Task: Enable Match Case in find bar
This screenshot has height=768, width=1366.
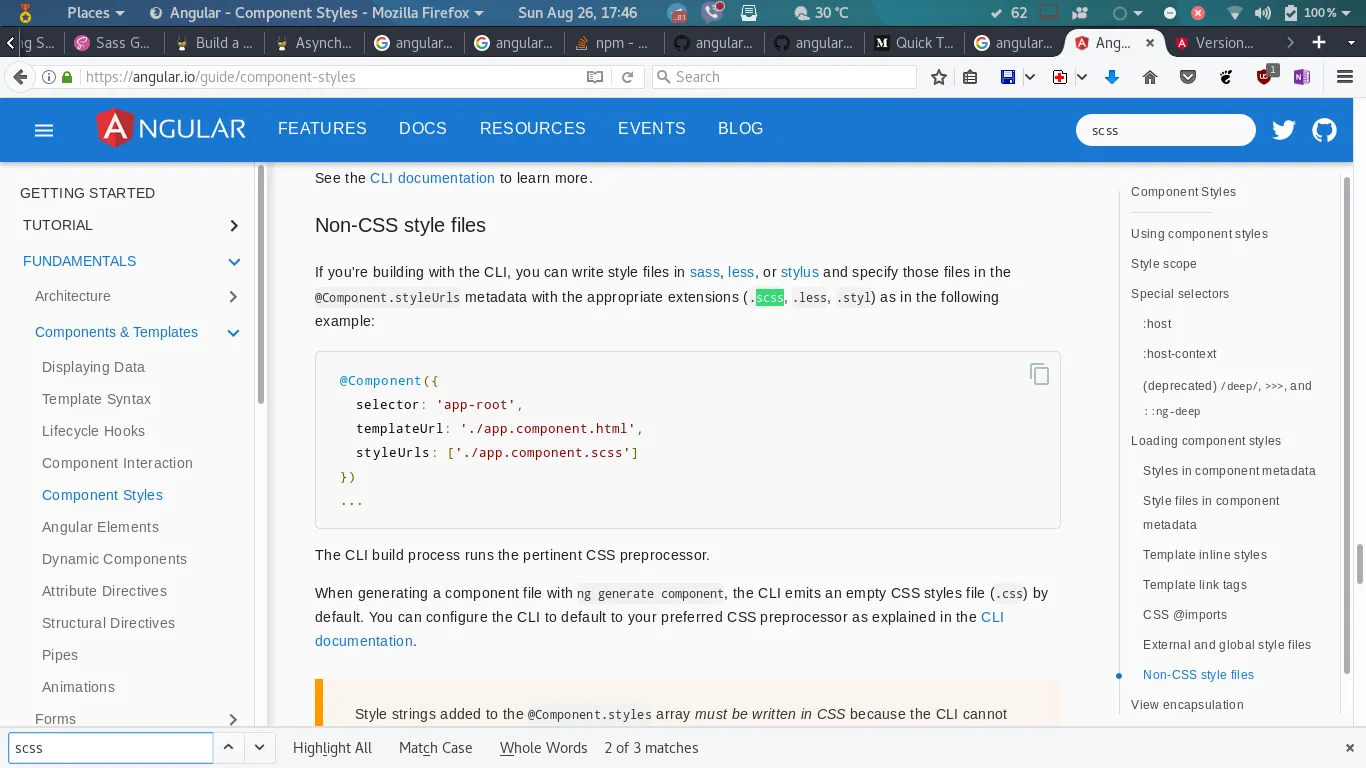Action: point(435,748)
